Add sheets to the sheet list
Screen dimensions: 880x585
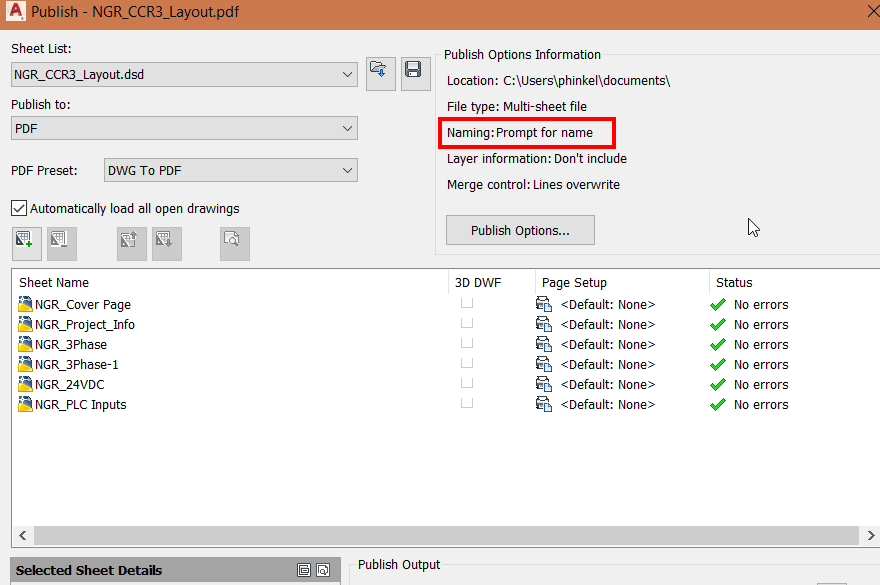coord(26,243)
